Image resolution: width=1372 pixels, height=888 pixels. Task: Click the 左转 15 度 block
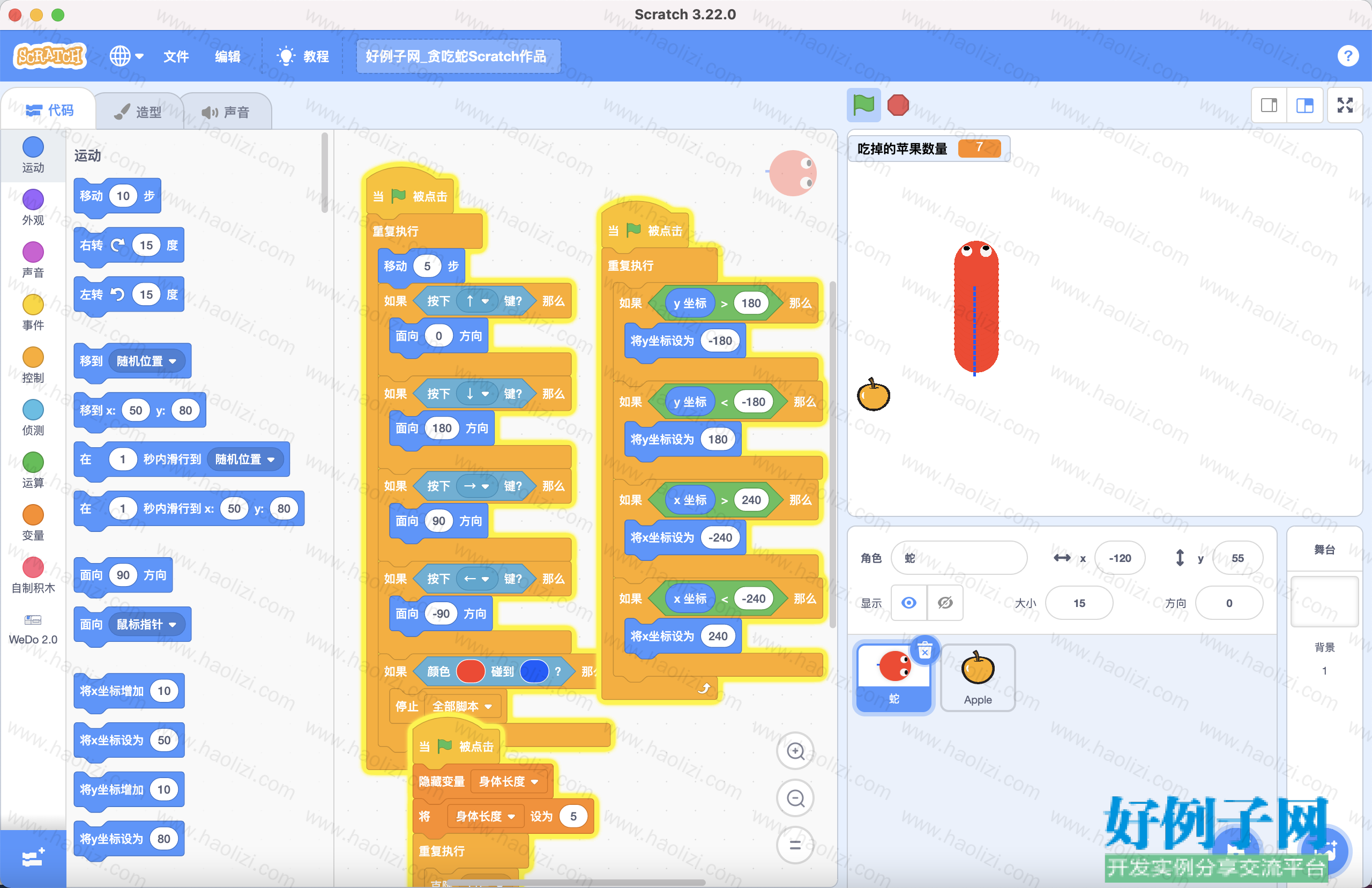129,295
